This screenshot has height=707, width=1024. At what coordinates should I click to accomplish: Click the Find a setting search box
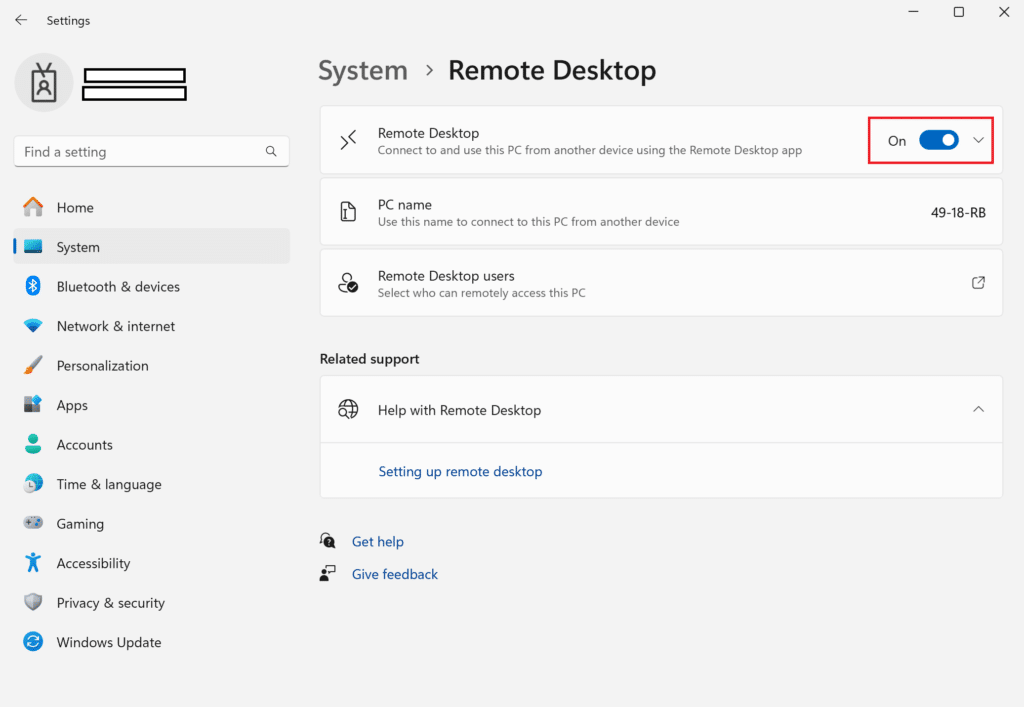tap(150, 151)
